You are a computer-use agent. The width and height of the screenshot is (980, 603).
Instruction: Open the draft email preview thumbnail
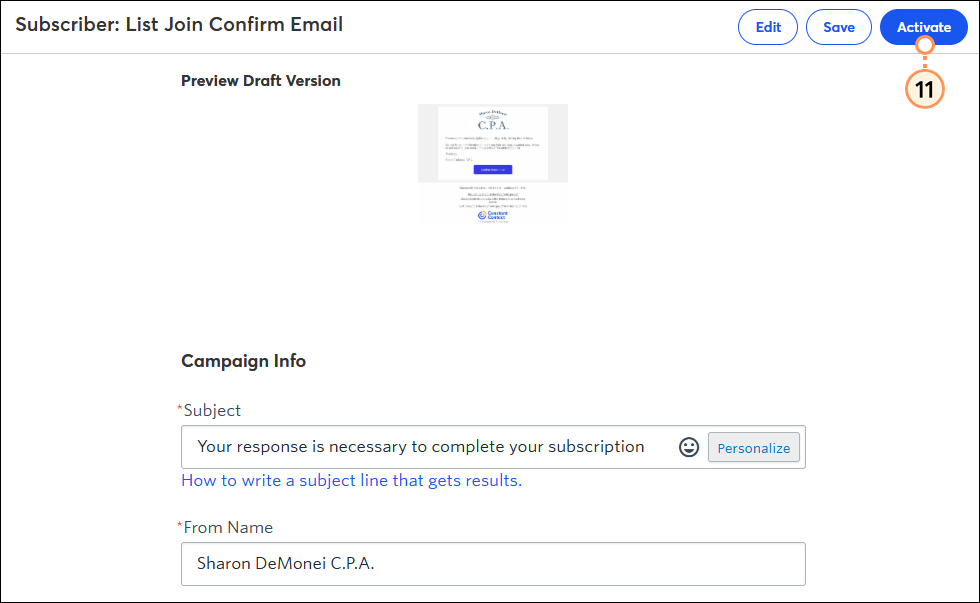tap(493, 164)
